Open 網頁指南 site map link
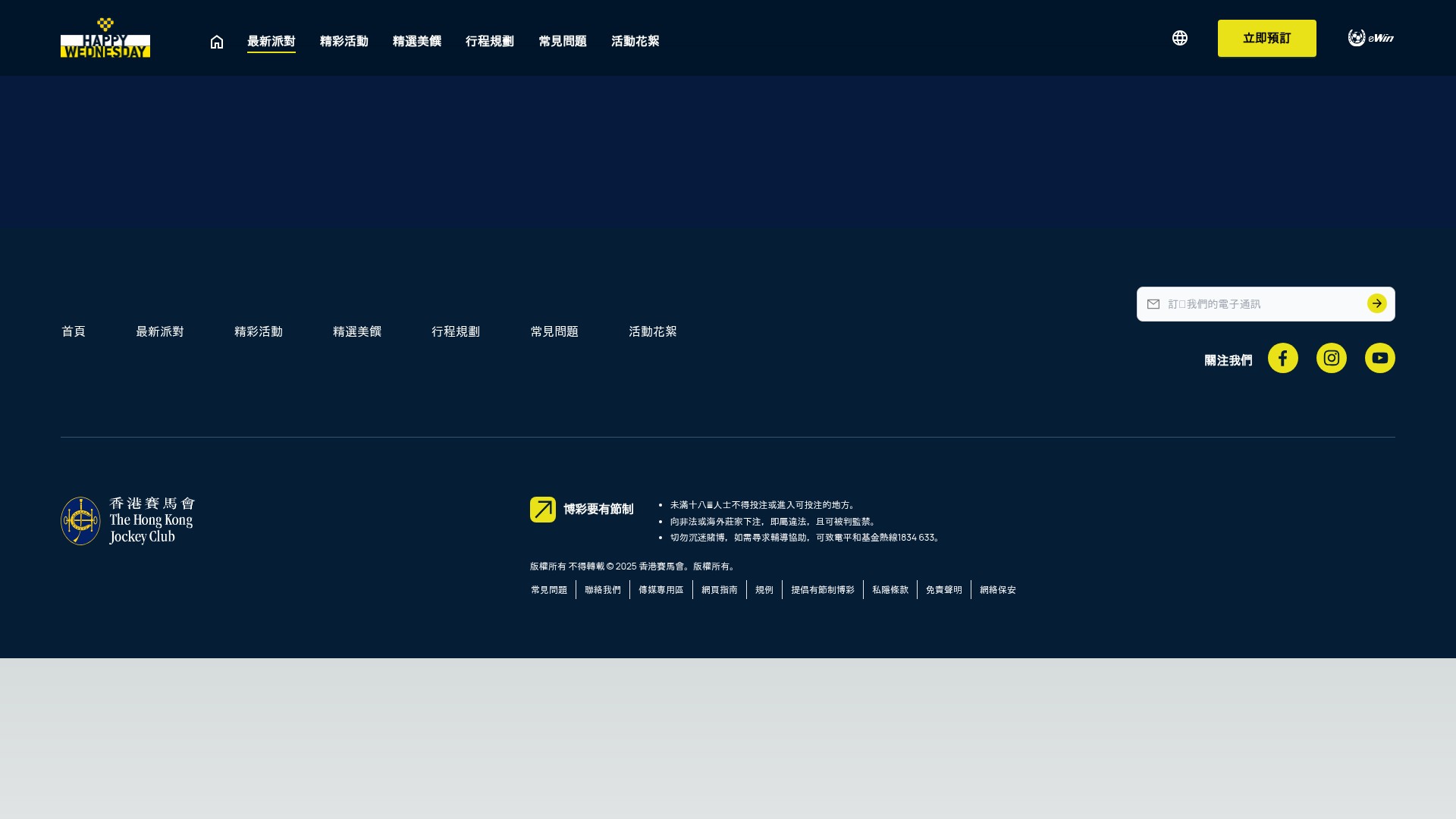Screen dimensions: 1456x819 (720, 590)
